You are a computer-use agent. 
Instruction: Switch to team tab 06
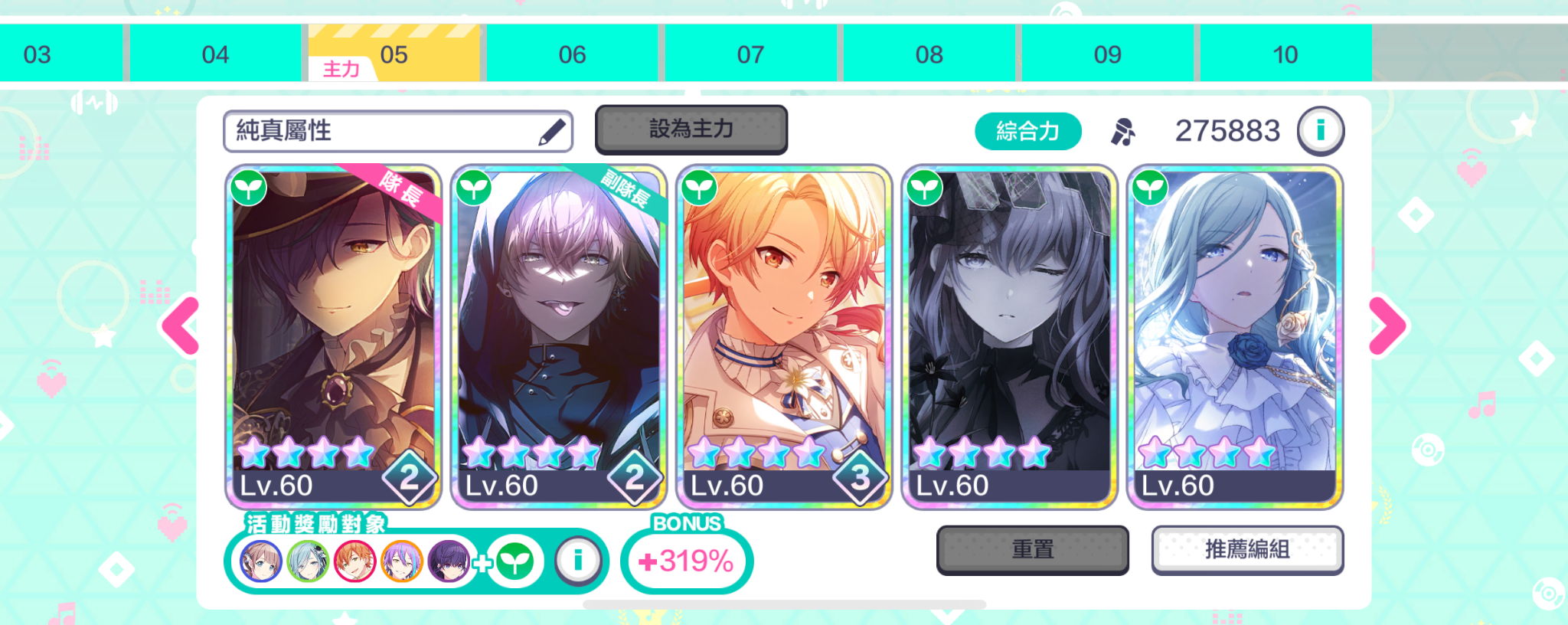coord(572,54)
